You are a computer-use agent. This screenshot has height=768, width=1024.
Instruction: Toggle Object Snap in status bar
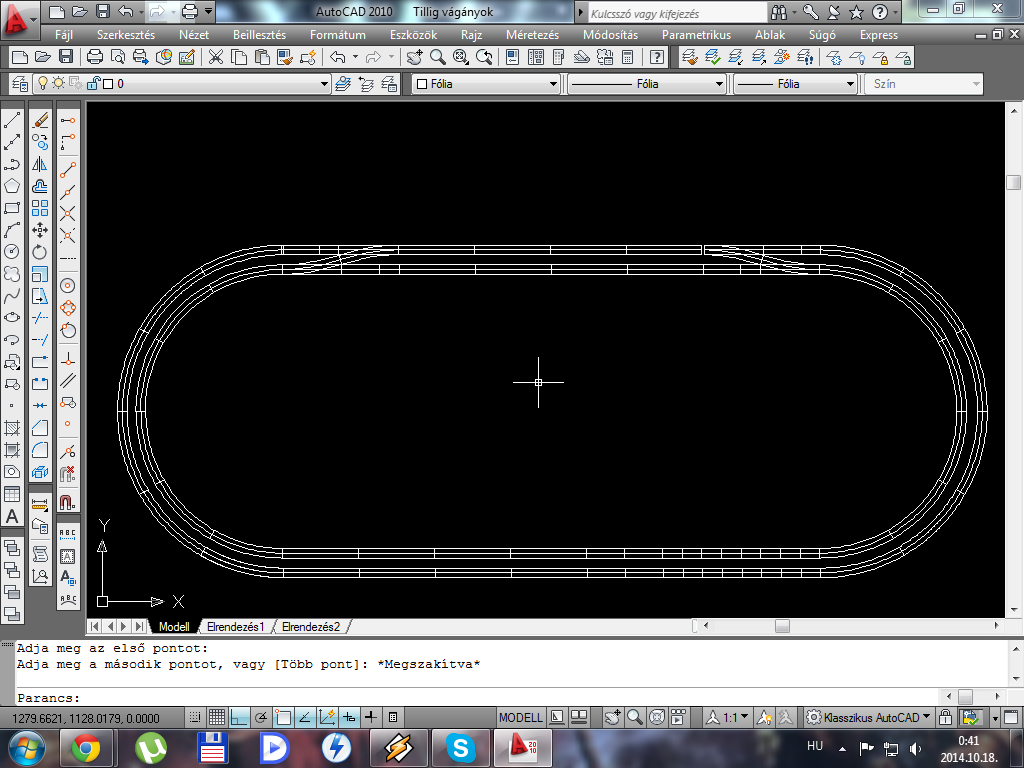(283, 717)
